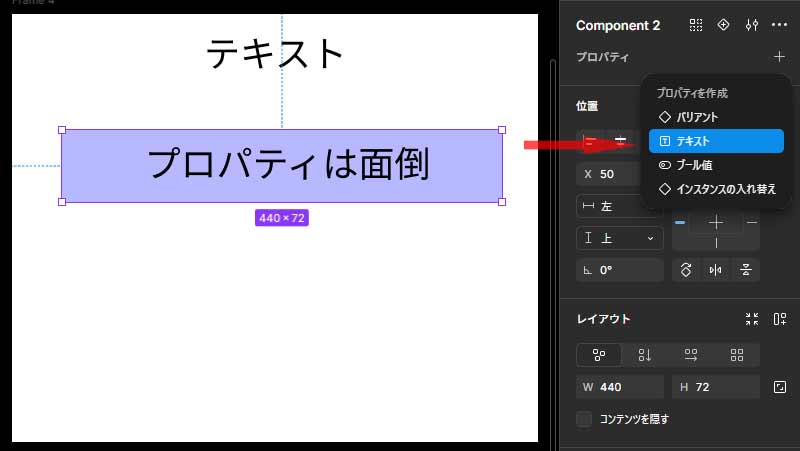
Task: Open the three-dots more options menu
Action: coord(779,25)
